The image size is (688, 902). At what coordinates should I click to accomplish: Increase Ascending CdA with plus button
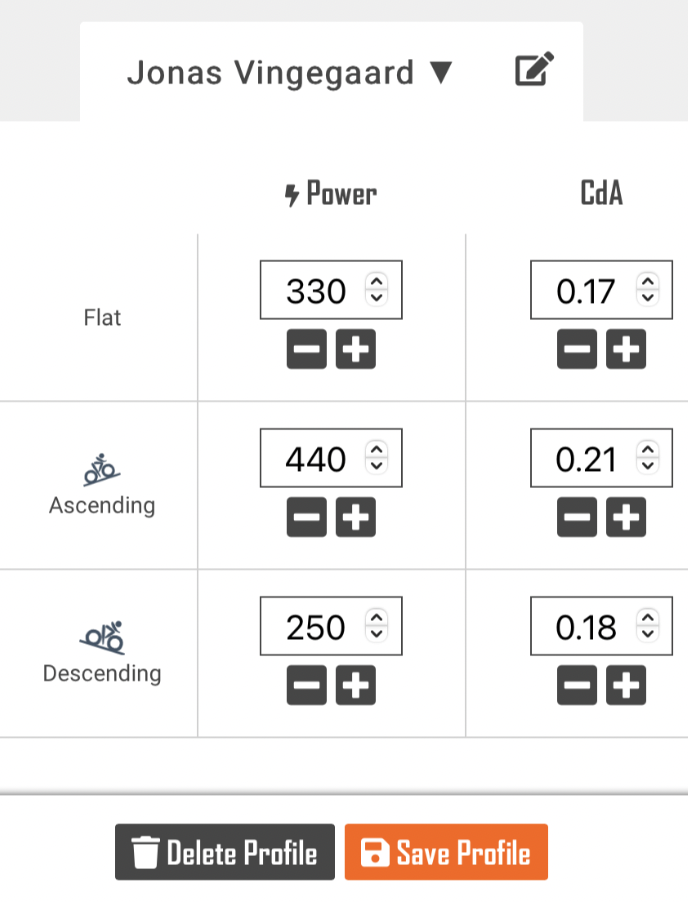point(626,517)
